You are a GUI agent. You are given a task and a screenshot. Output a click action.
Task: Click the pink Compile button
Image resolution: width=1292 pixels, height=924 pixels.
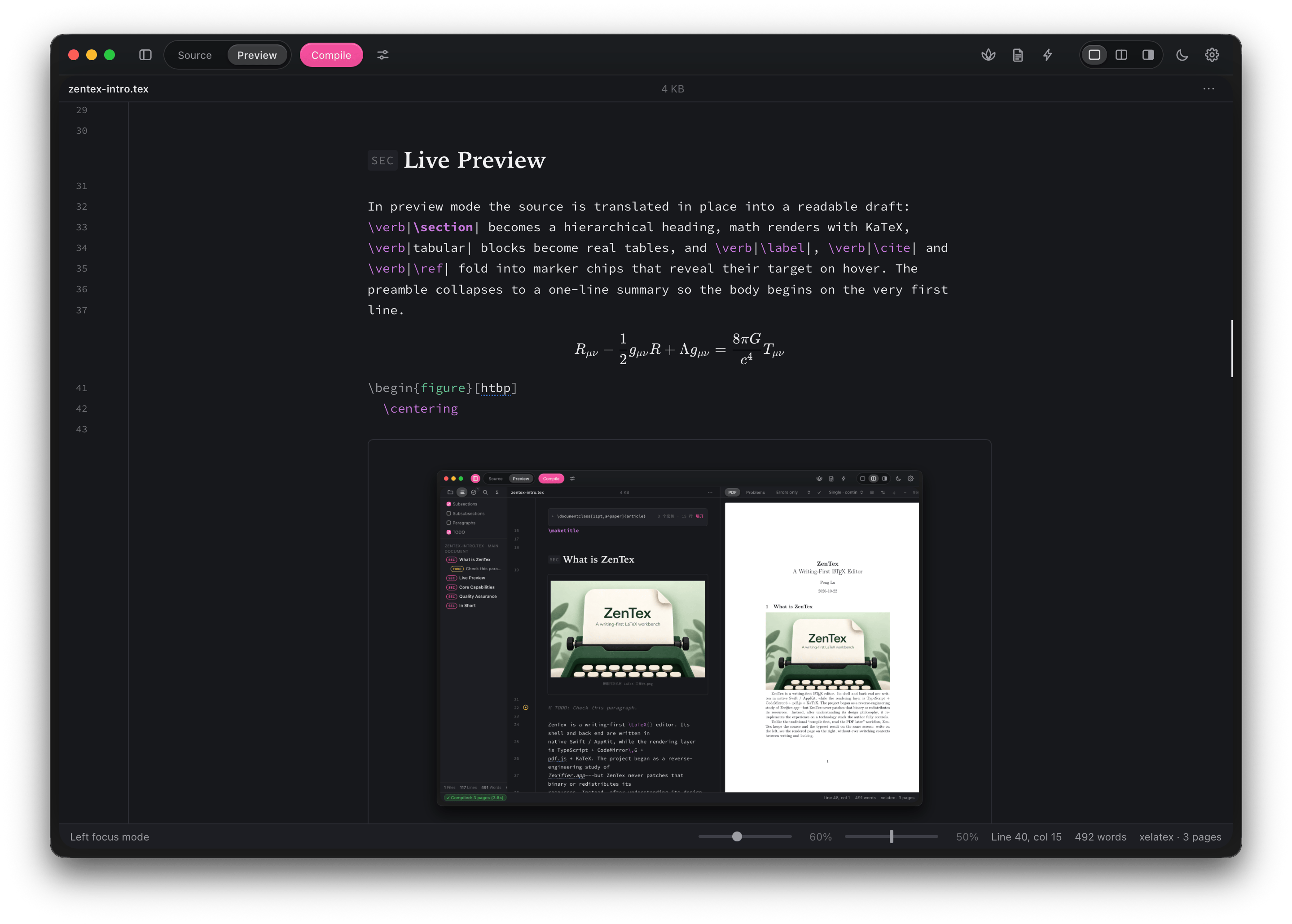pos(331,55)
